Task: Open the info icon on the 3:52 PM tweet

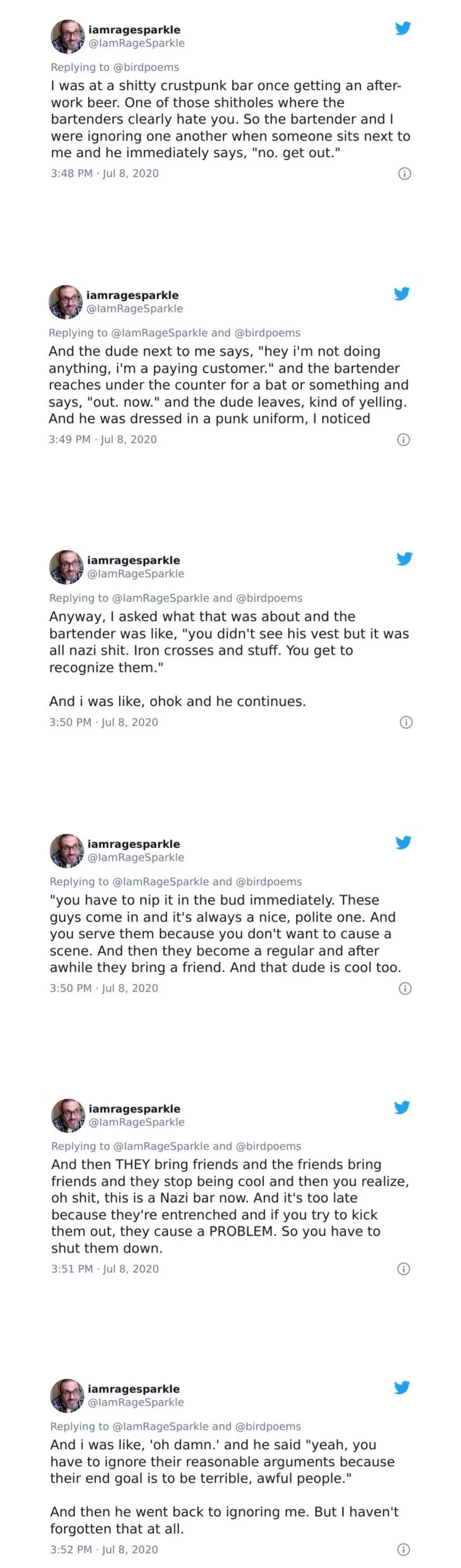Action: pos(403,1549)
